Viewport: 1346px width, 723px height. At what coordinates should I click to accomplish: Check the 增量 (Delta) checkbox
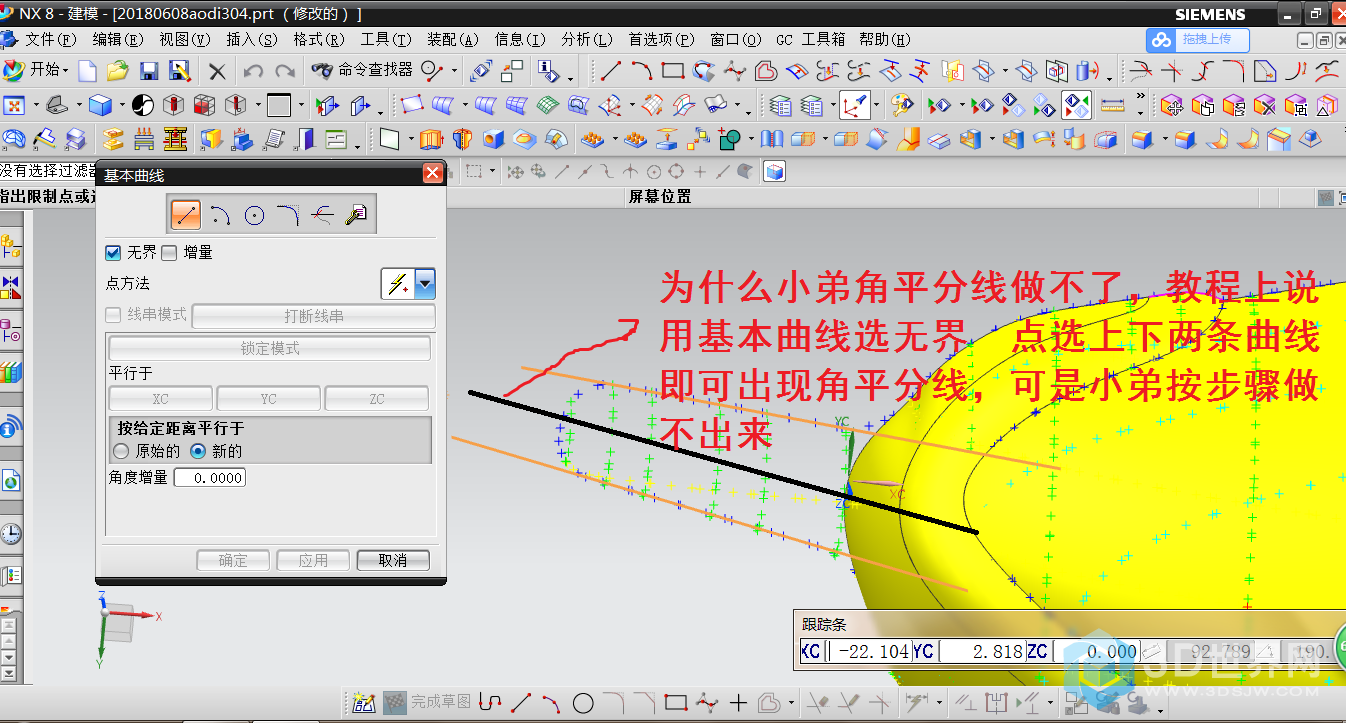click(x=169, y=253)
